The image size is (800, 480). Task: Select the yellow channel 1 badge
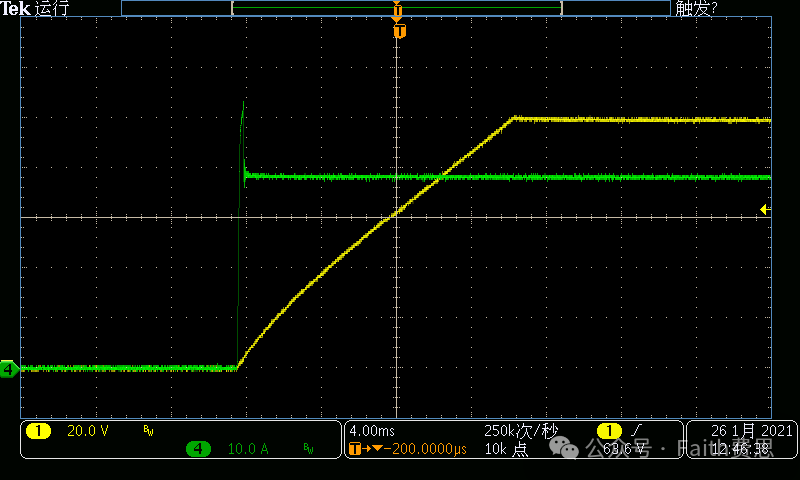[38, 431]
